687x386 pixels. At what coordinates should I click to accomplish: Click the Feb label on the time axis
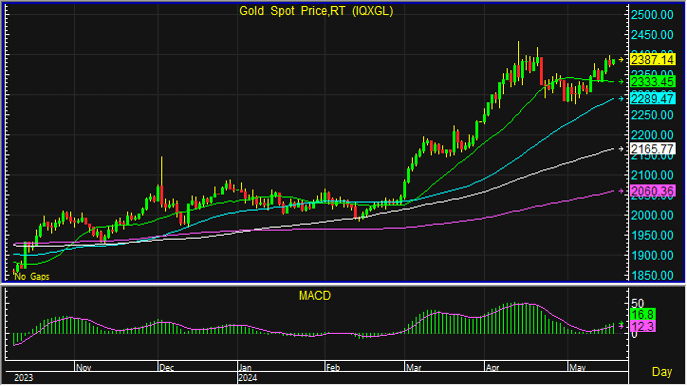333,368
